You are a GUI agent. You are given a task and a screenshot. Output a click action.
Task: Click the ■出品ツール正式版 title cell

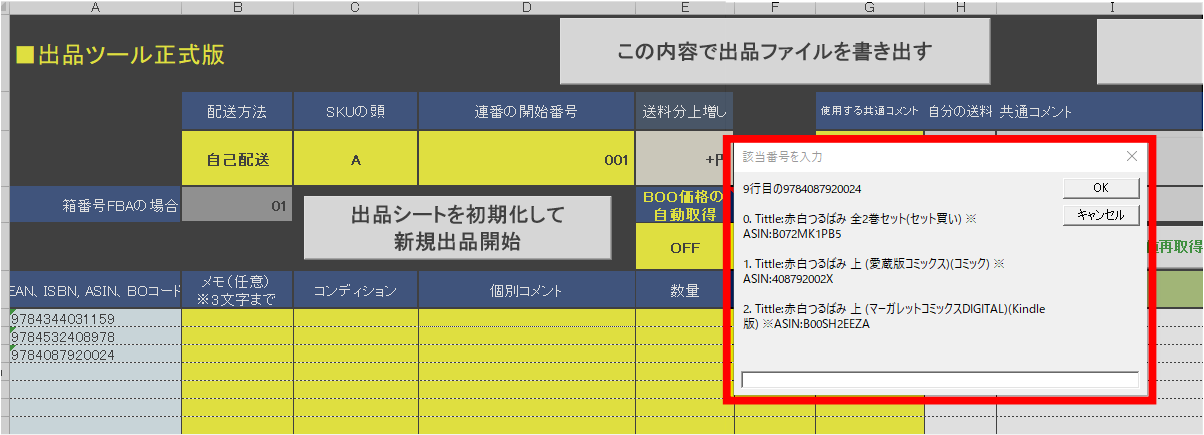[120, 55]
